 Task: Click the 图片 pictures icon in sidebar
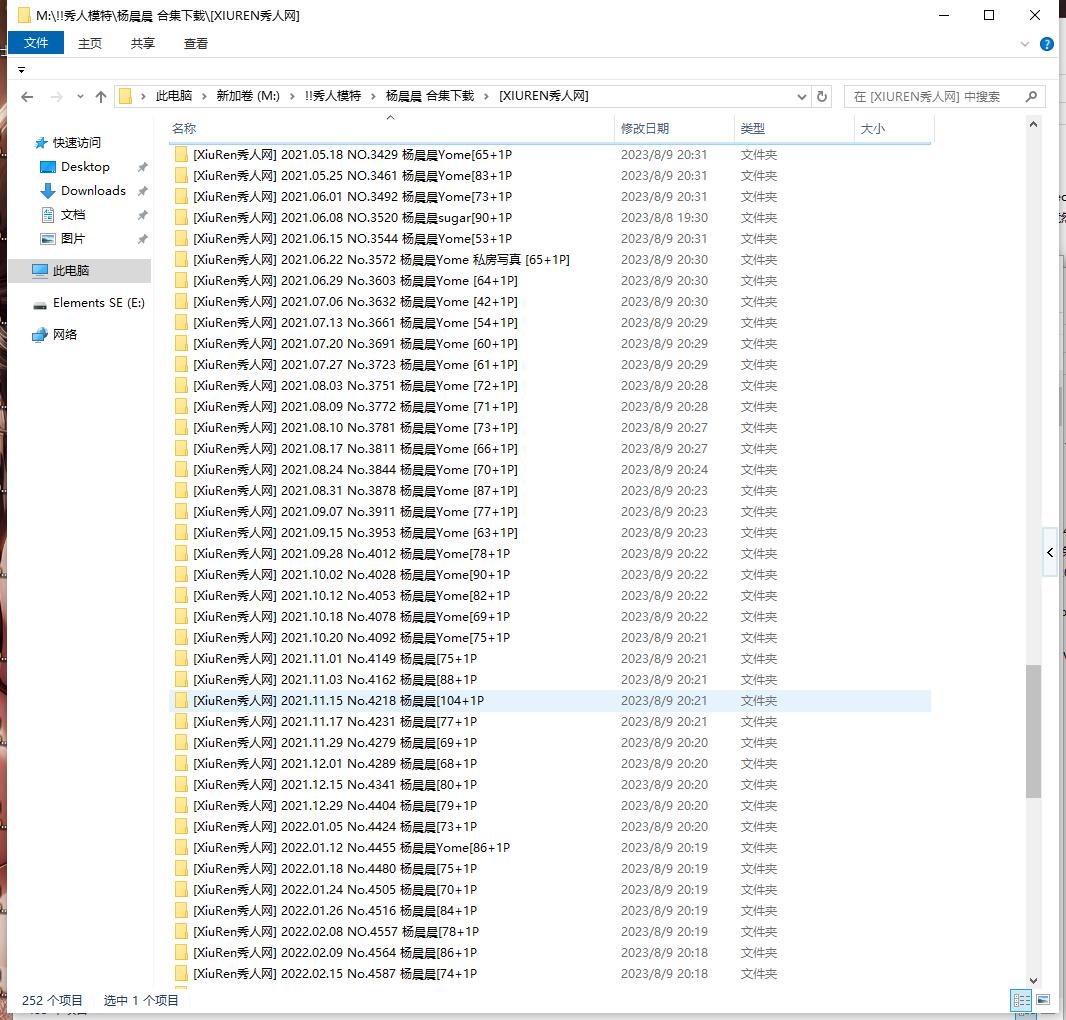pyautogui.click(x=48, y=239)
